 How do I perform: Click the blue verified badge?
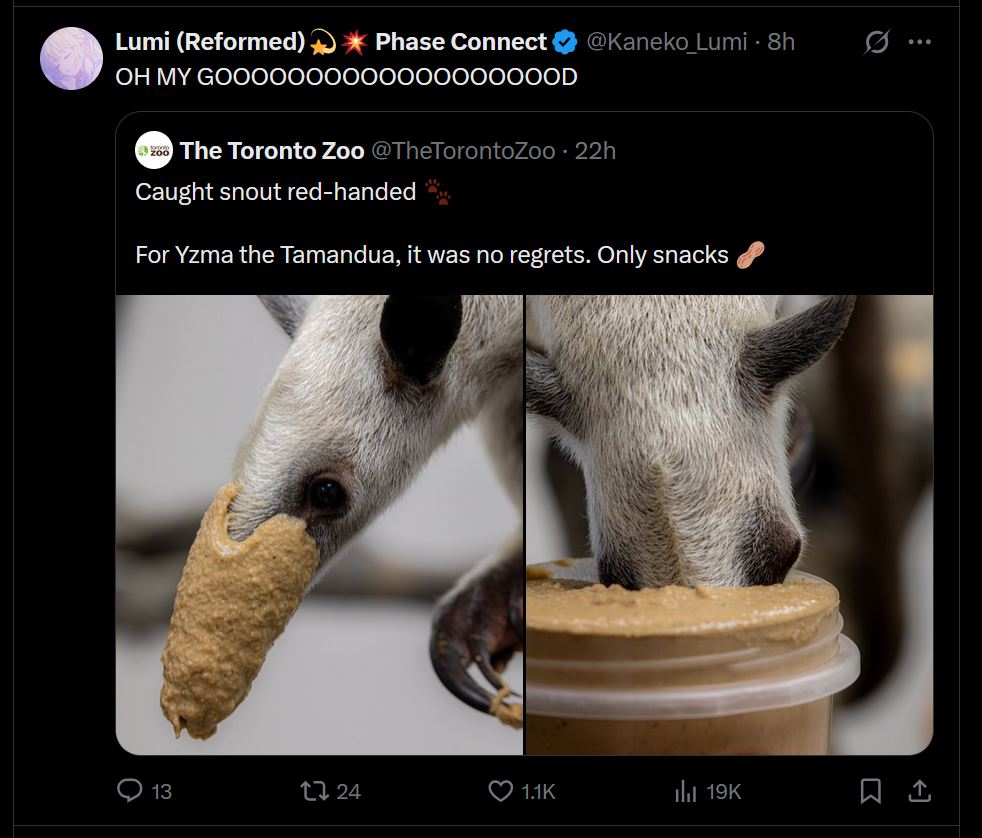pos(564,42)
